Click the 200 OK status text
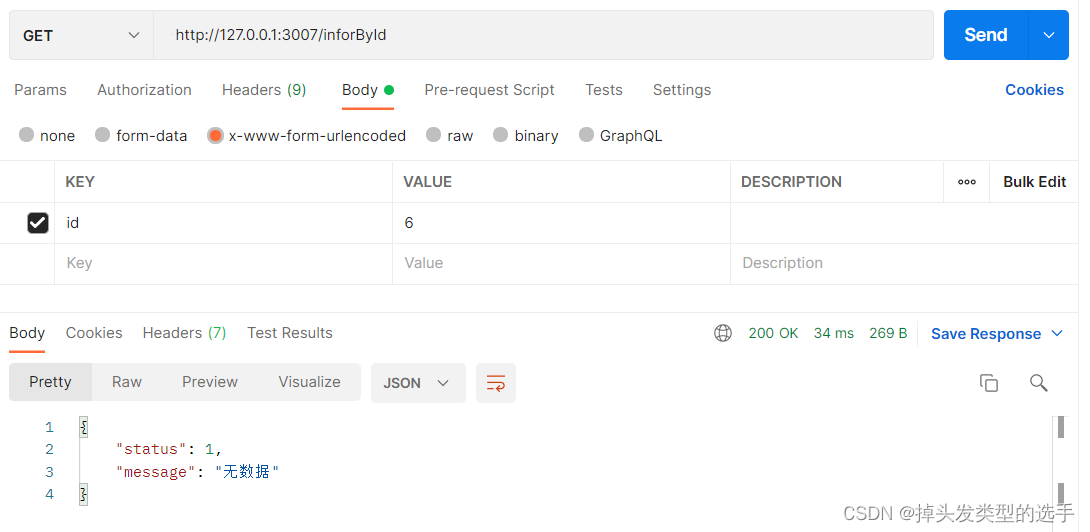The image size is (1090, 532). [x=773, y=333]
